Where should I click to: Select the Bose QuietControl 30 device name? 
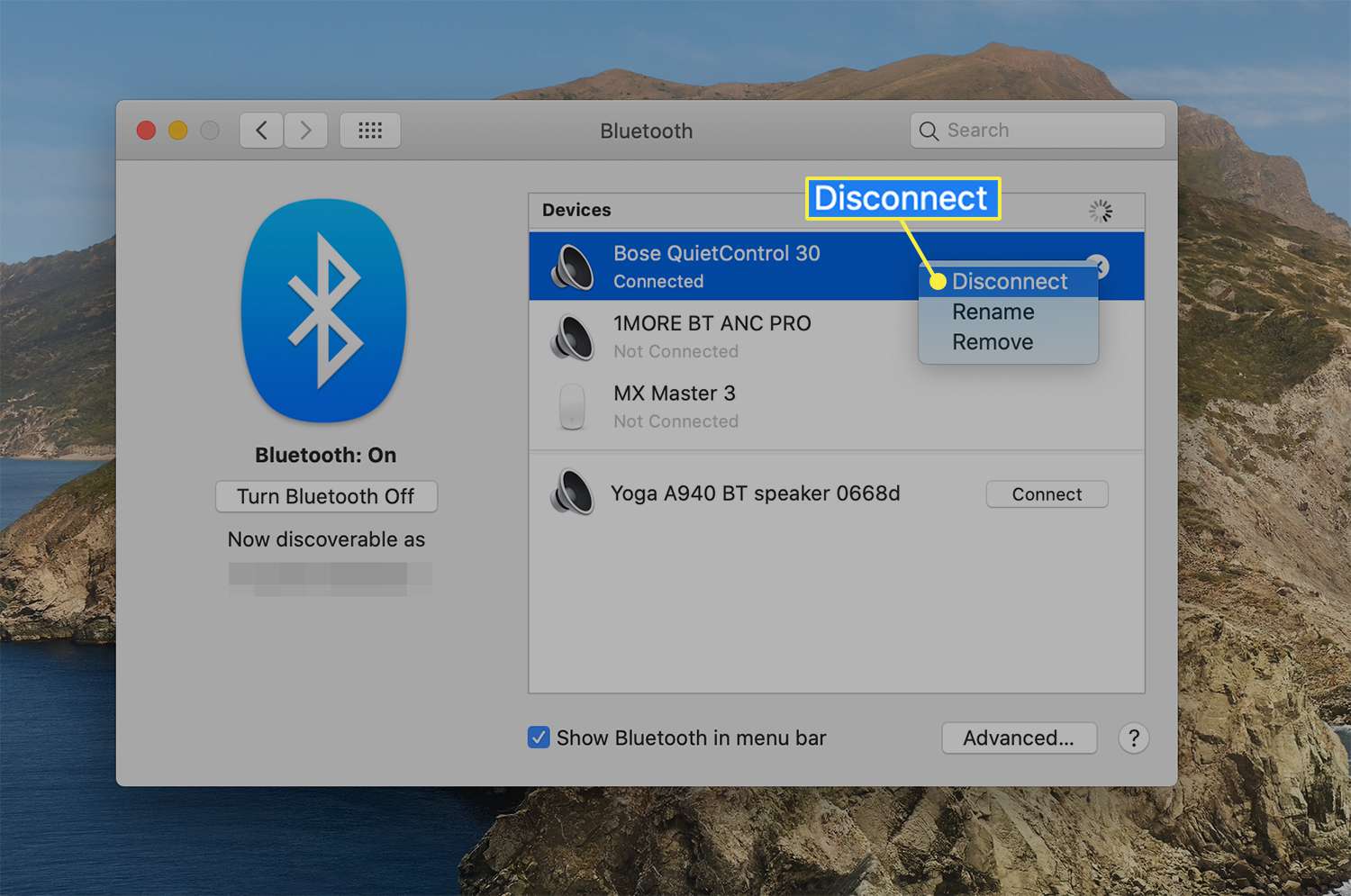pyautogui.click(x=717, y=253)
